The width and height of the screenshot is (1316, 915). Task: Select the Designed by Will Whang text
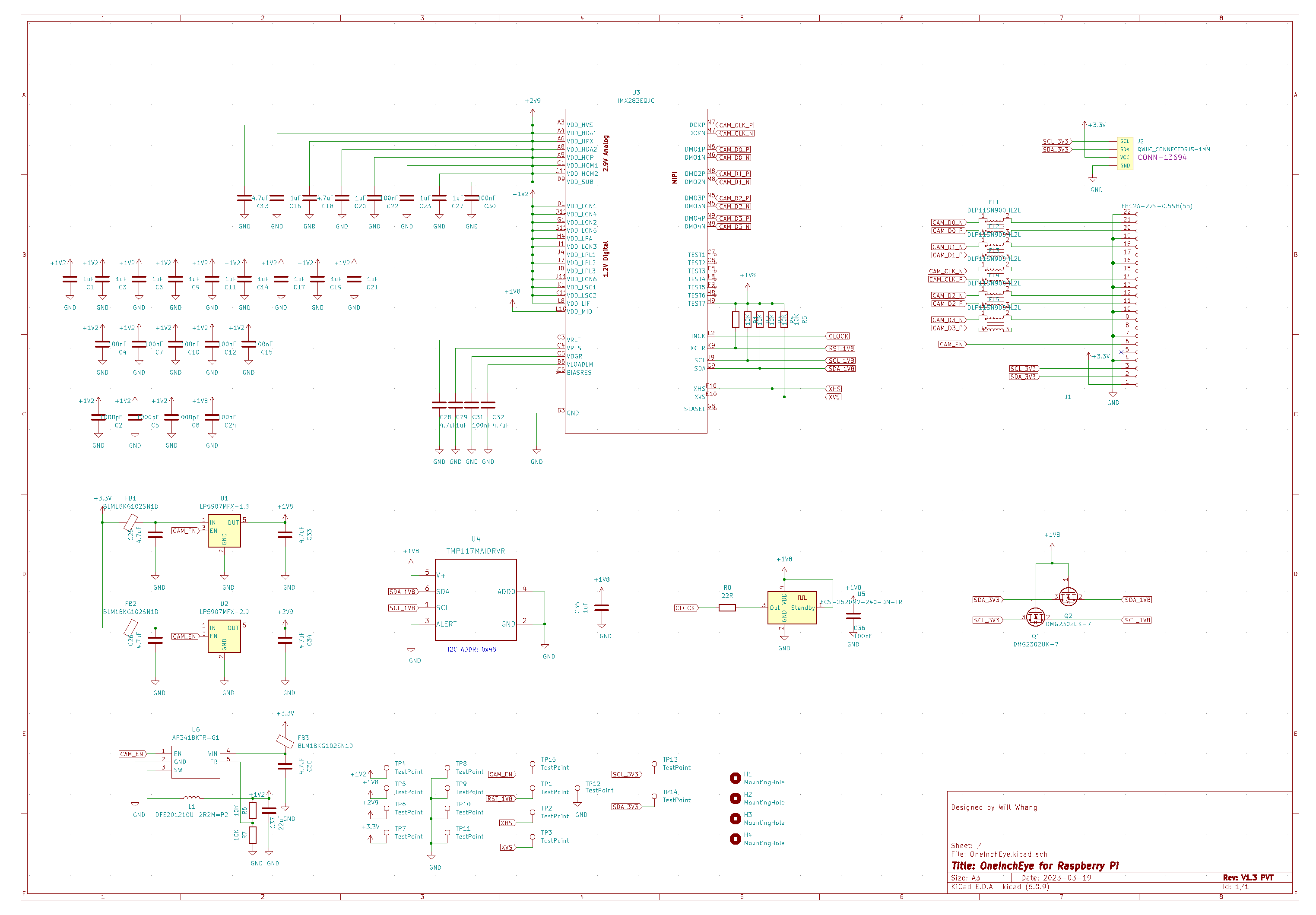pyautogui.click(x=994, y=807)
